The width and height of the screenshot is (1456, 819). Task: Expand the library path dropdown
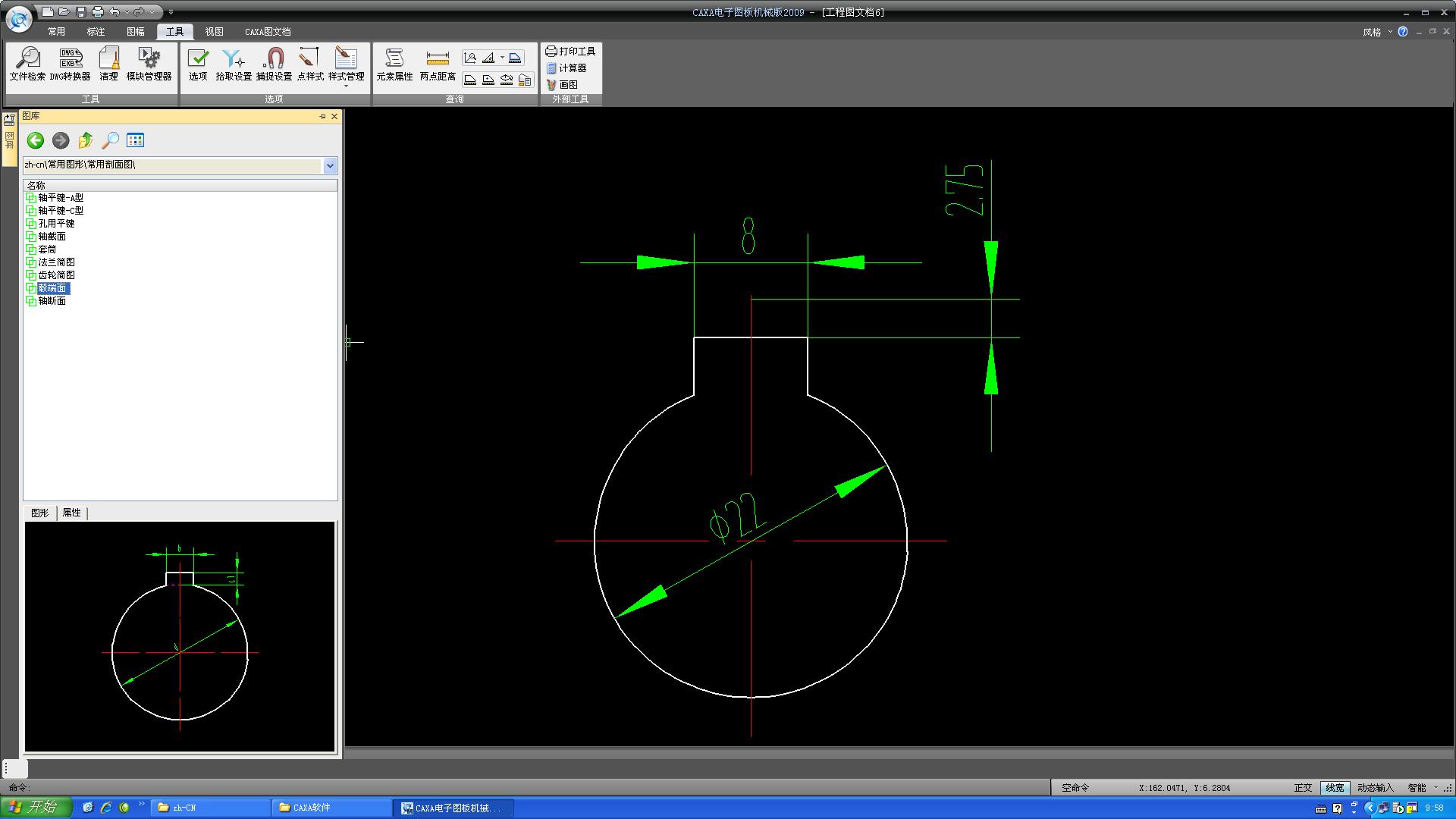click(x=330, y=165)
